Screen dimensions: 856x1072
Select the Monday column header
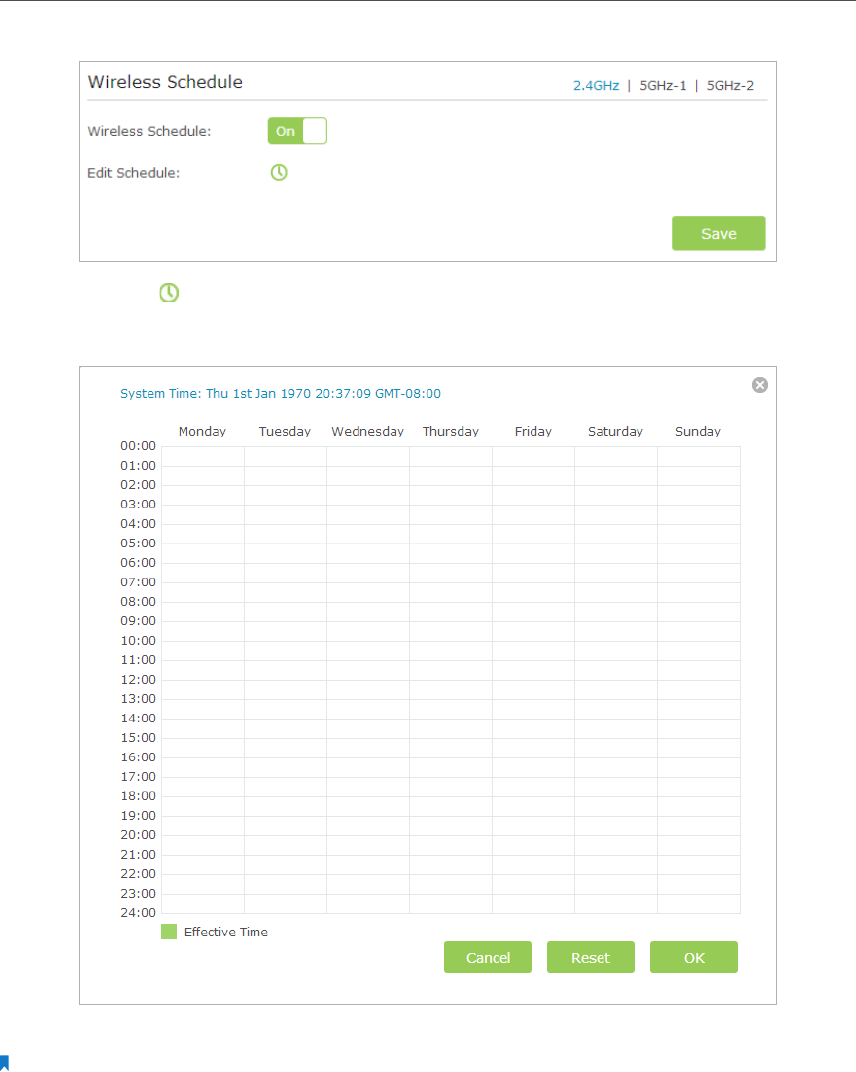(x=202, y=431)
